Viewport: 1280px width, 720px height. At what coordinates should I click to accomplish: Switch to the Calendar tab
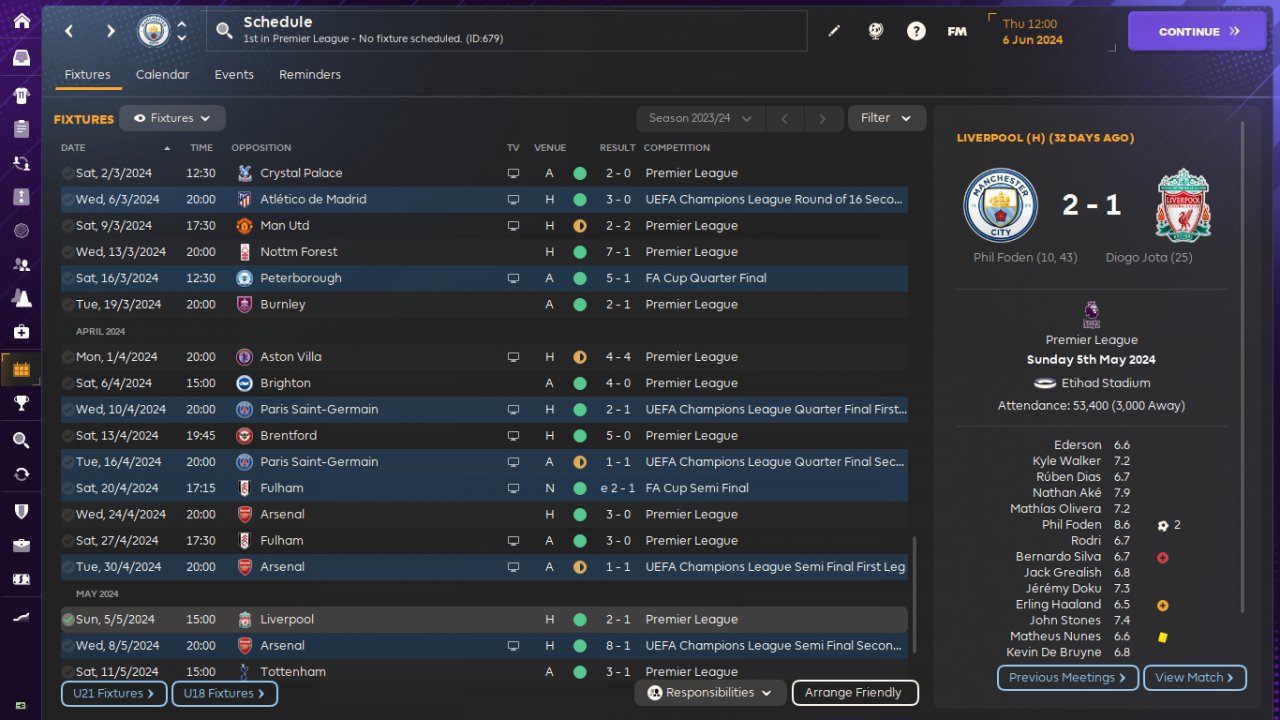click(x=162, y=75)
